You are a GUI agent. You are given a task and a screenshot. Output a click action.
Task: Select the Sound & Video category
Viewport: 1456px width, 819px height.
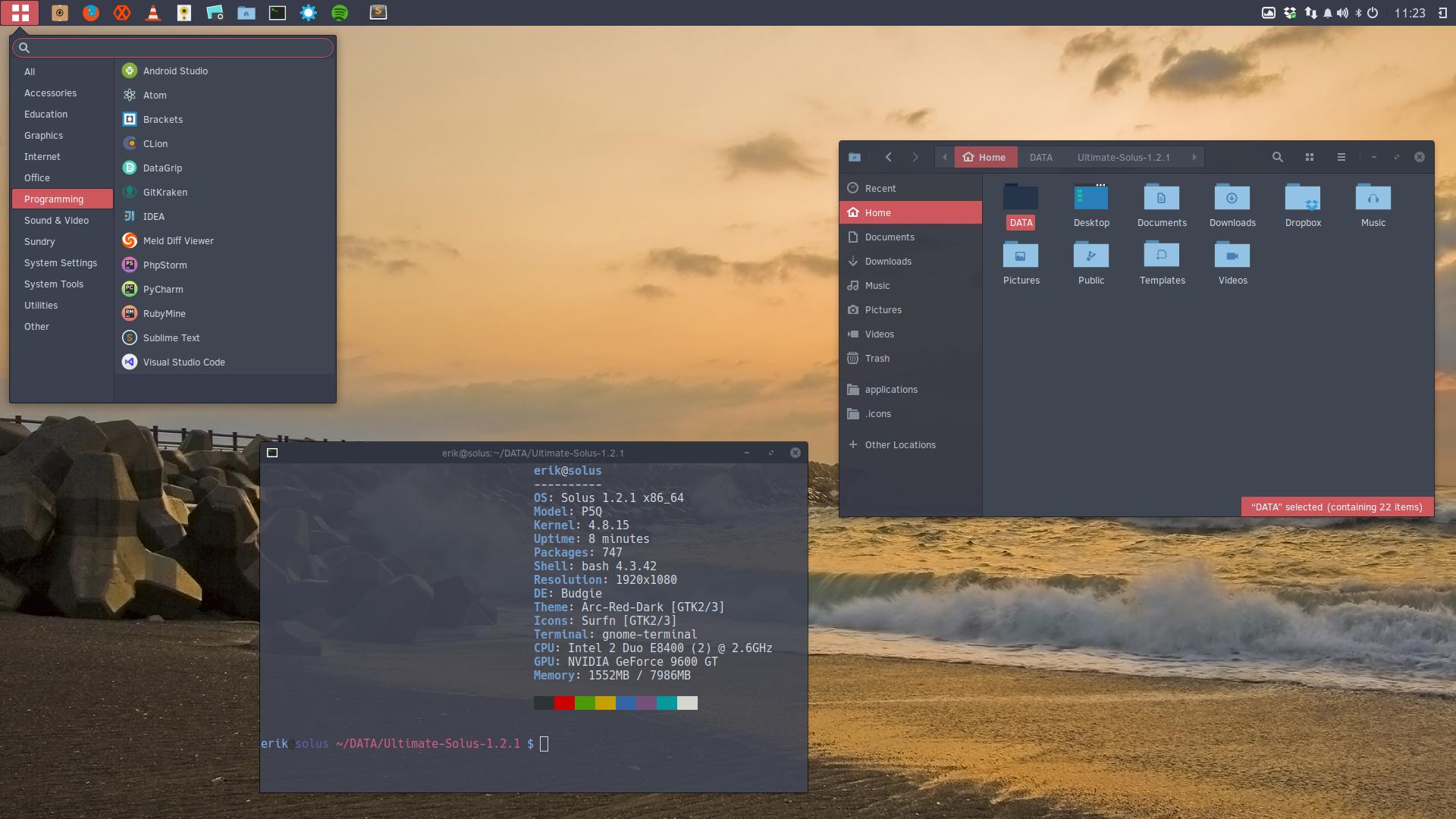(x=62, y=220)
